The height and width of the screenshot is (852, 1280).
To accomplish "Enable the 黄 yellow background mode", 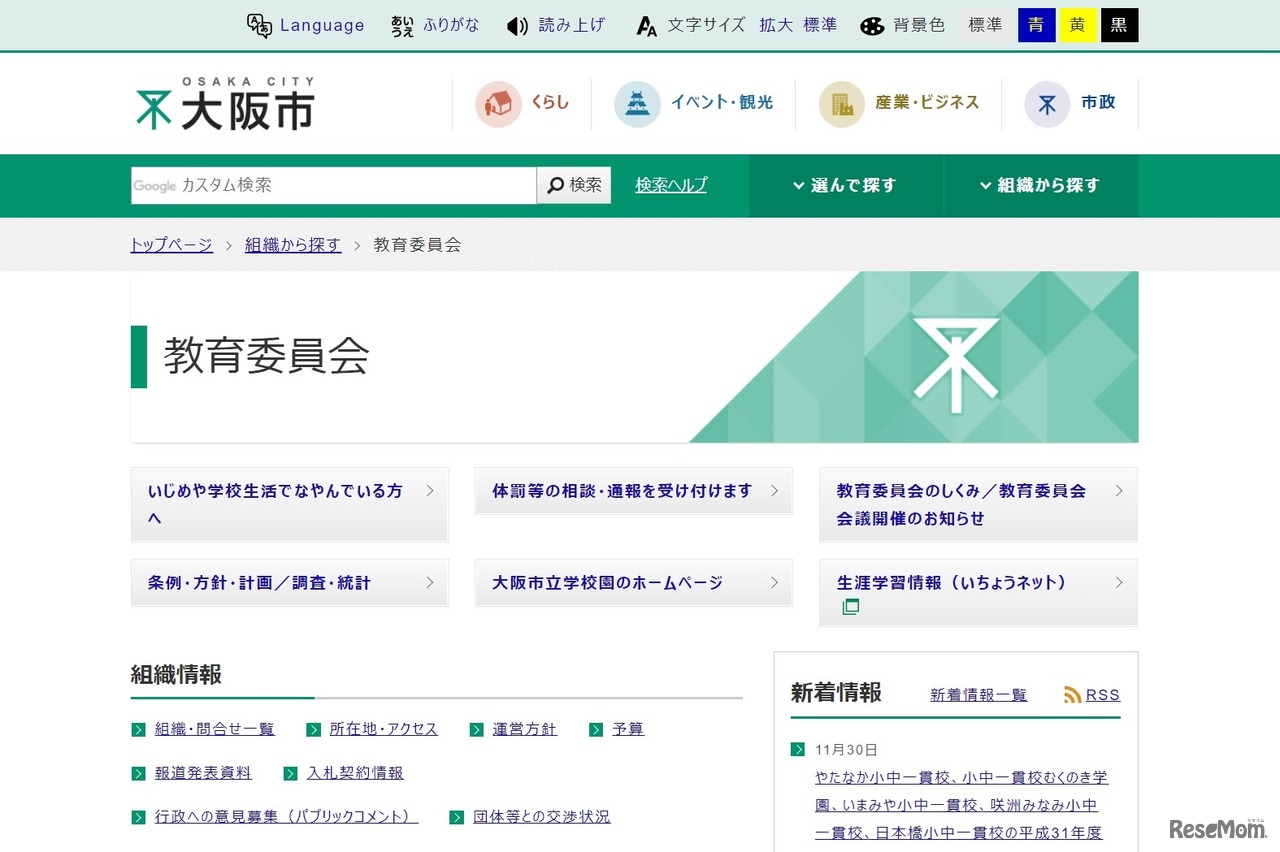I will [1078, 25].
